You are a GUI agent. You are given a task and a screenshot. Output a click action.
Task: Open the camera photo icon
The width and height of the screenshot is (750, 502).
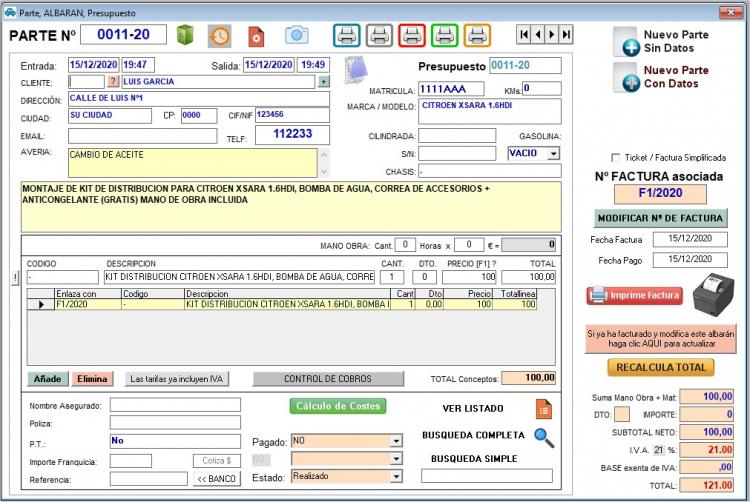(x=297, y=35)
